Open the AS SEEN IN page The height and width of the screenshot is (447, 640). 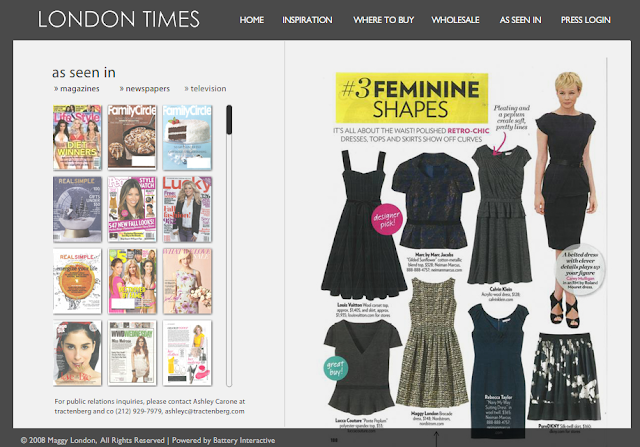click(x=520, y=20)
